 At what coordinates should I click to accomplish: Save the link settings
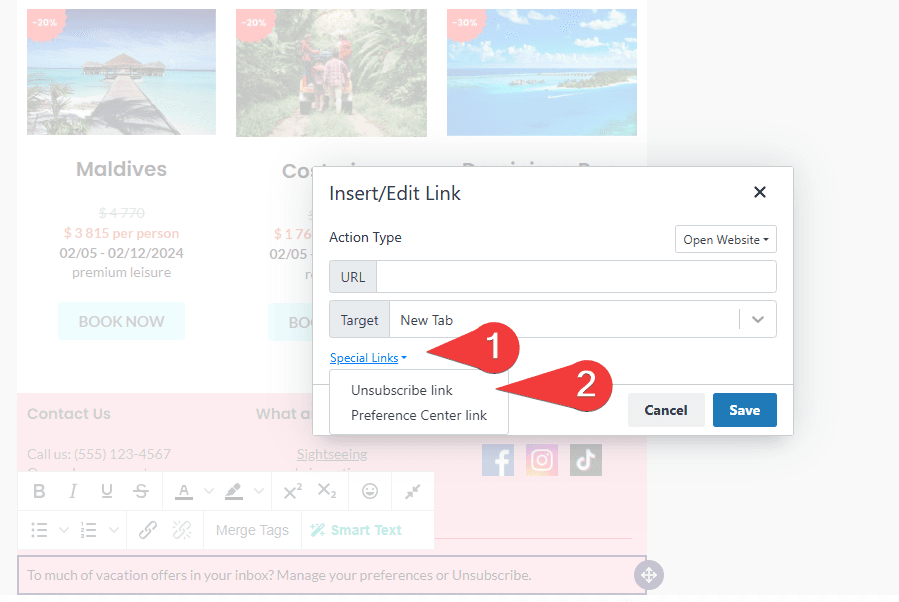pos(745,410)
